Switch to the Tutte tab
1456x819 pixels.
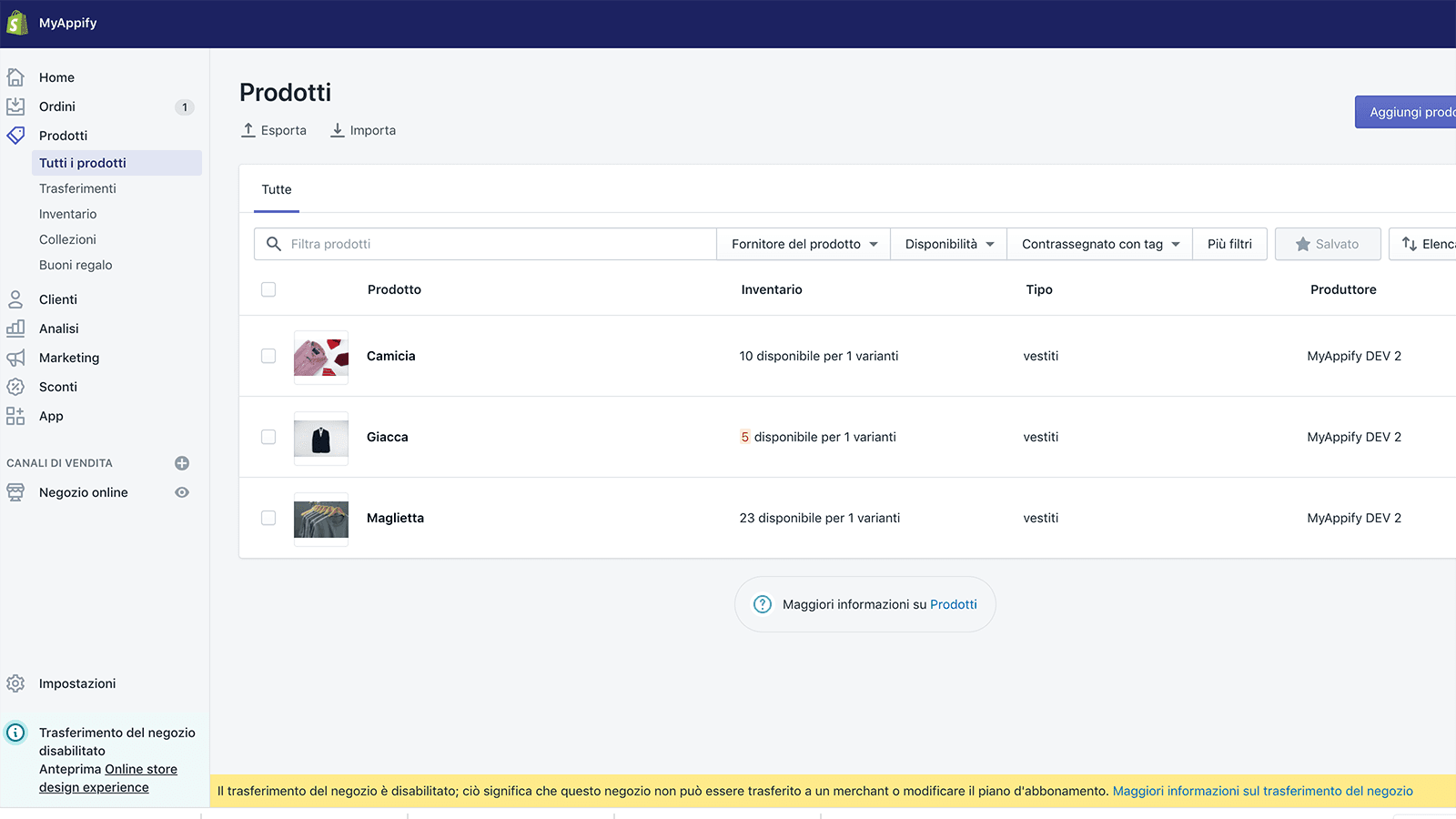tap(277, 189)
